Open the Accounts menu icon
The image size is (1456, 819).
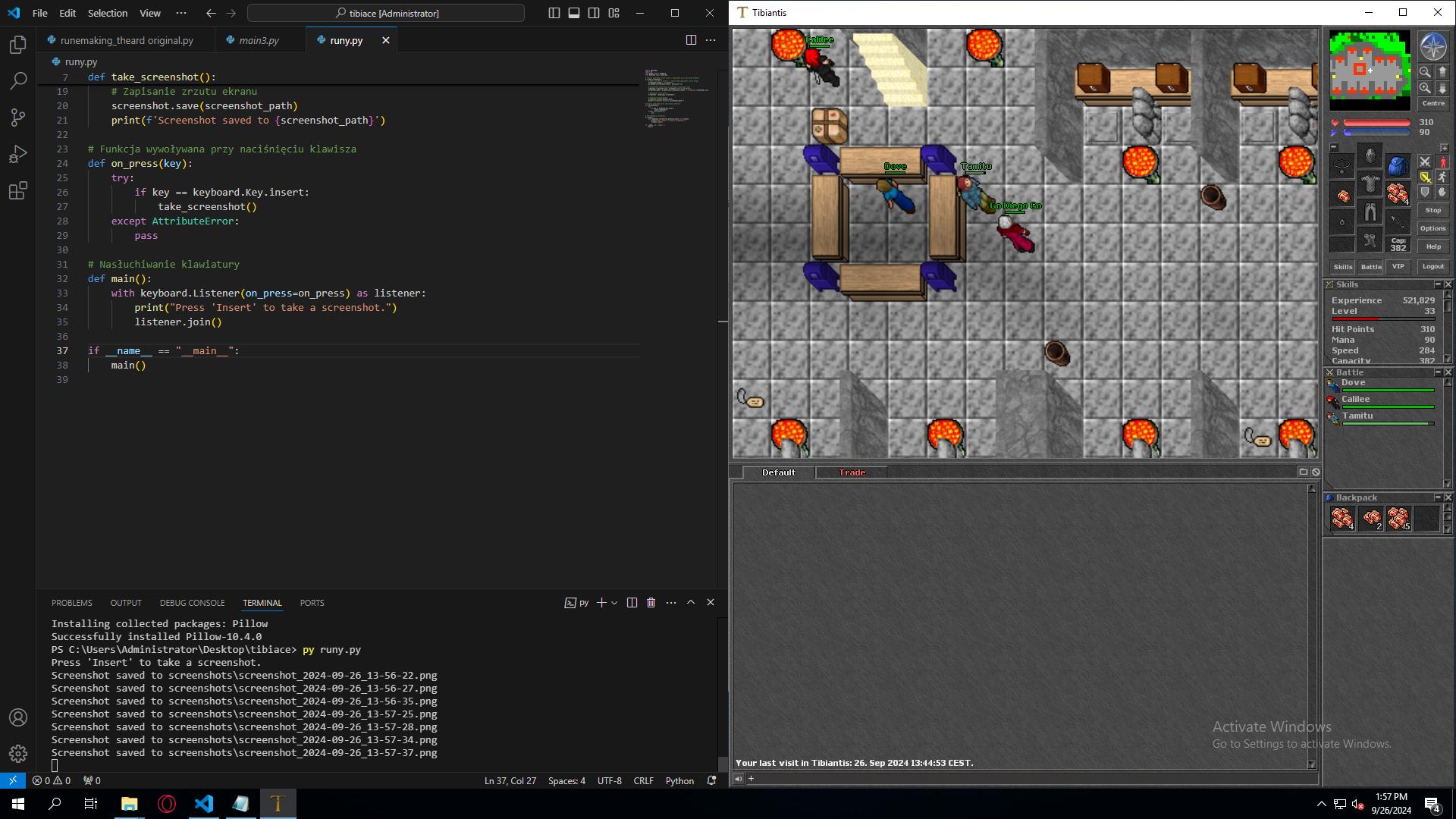(x=18, y=717)
